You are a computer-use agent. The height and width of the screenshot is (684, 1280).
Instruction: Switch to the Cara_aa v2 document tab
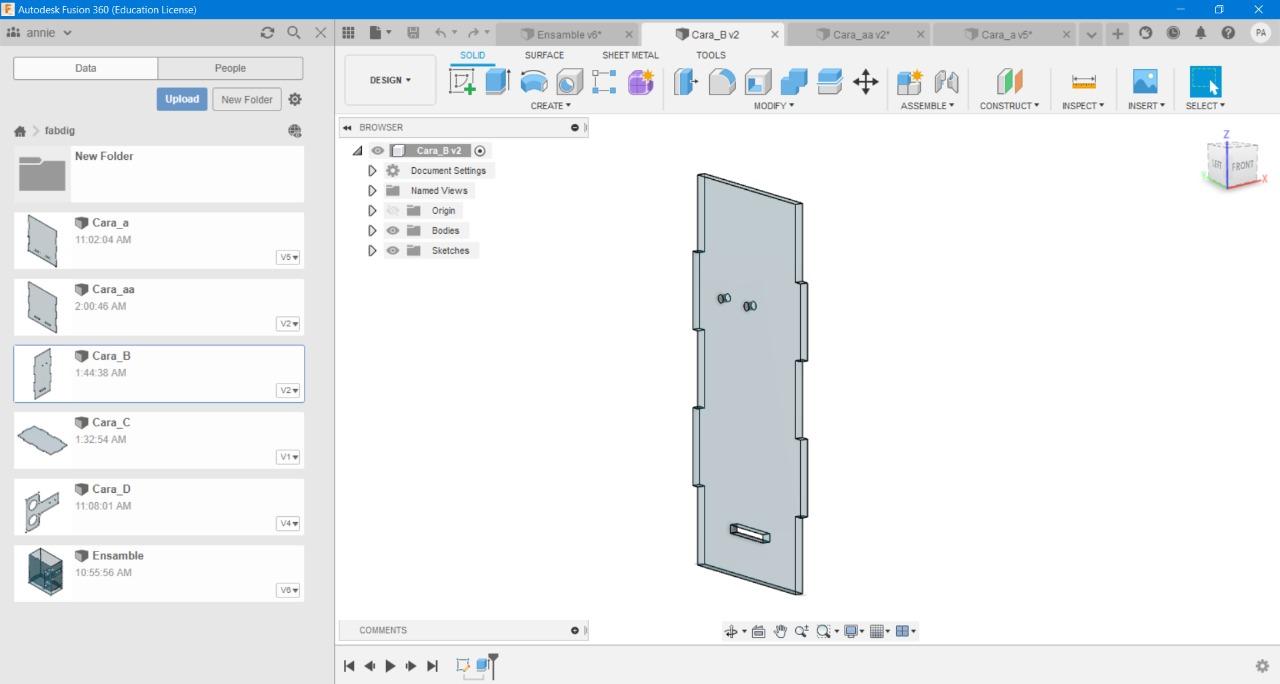[x=860, y=34]
